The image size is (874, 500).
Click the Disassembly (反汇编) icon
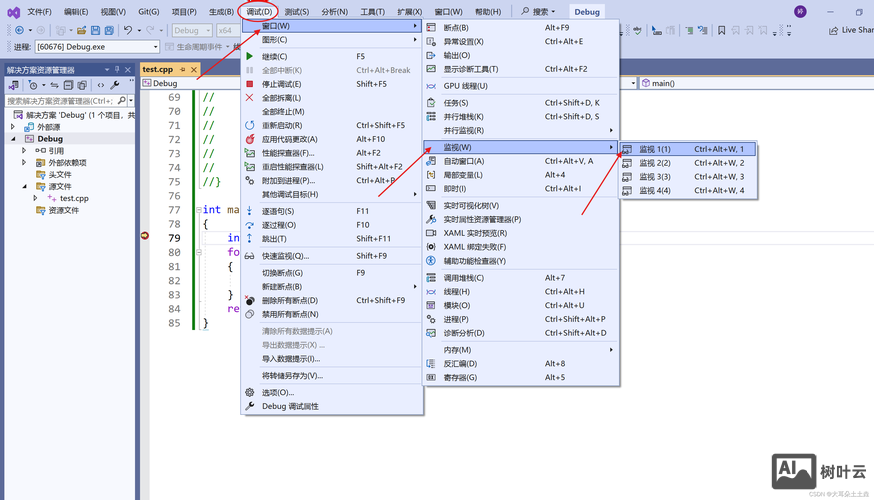pos(431,363)
